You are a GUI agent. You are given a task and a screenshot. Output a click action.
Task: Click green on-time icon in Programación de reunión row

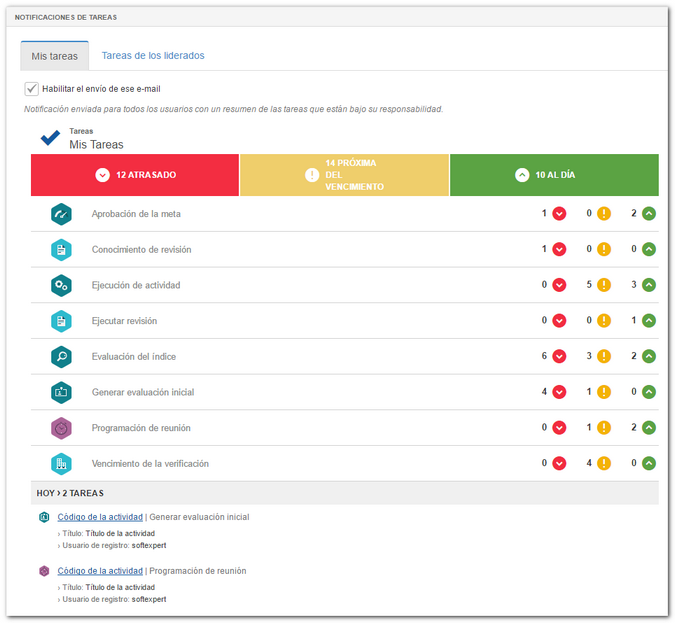tap(649, 428)
